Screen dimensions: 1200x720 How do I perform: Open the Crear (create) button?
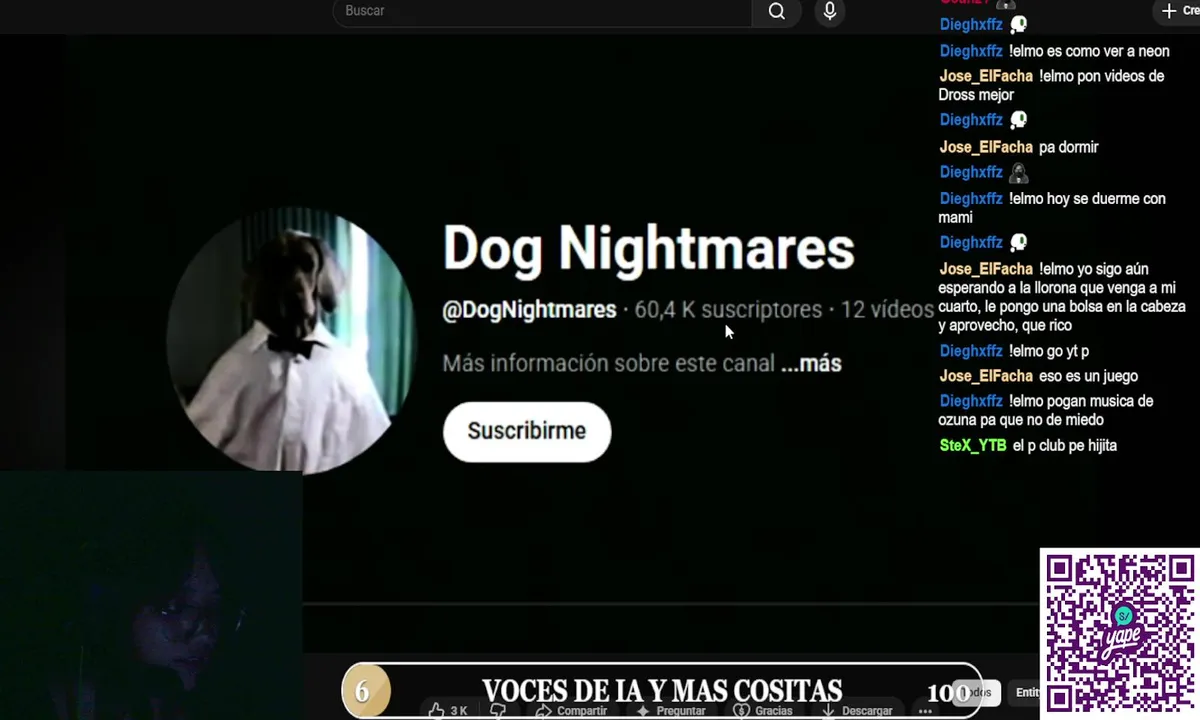[x=1177, y=11]
